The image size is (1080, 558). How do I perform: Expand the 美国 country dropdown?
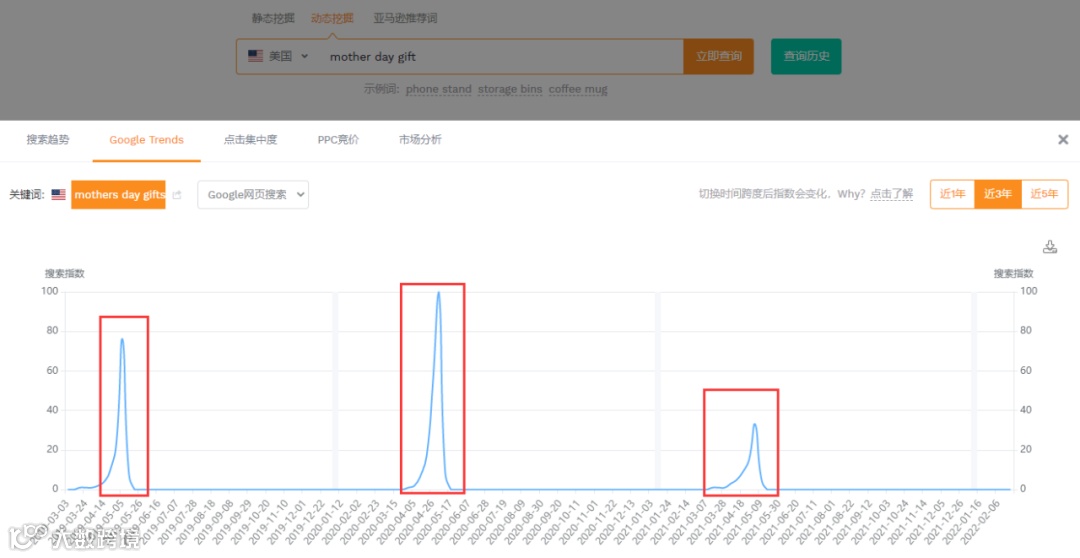[278, 56]
